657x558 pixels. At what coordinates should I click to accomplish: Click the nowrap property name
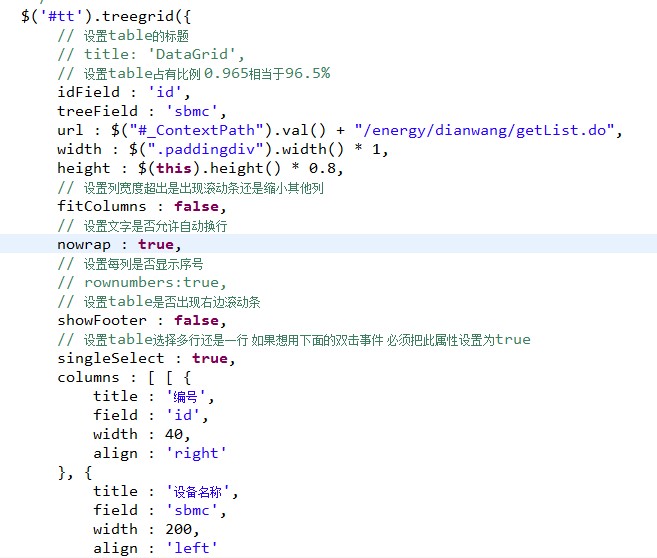[x=84, y=245]
